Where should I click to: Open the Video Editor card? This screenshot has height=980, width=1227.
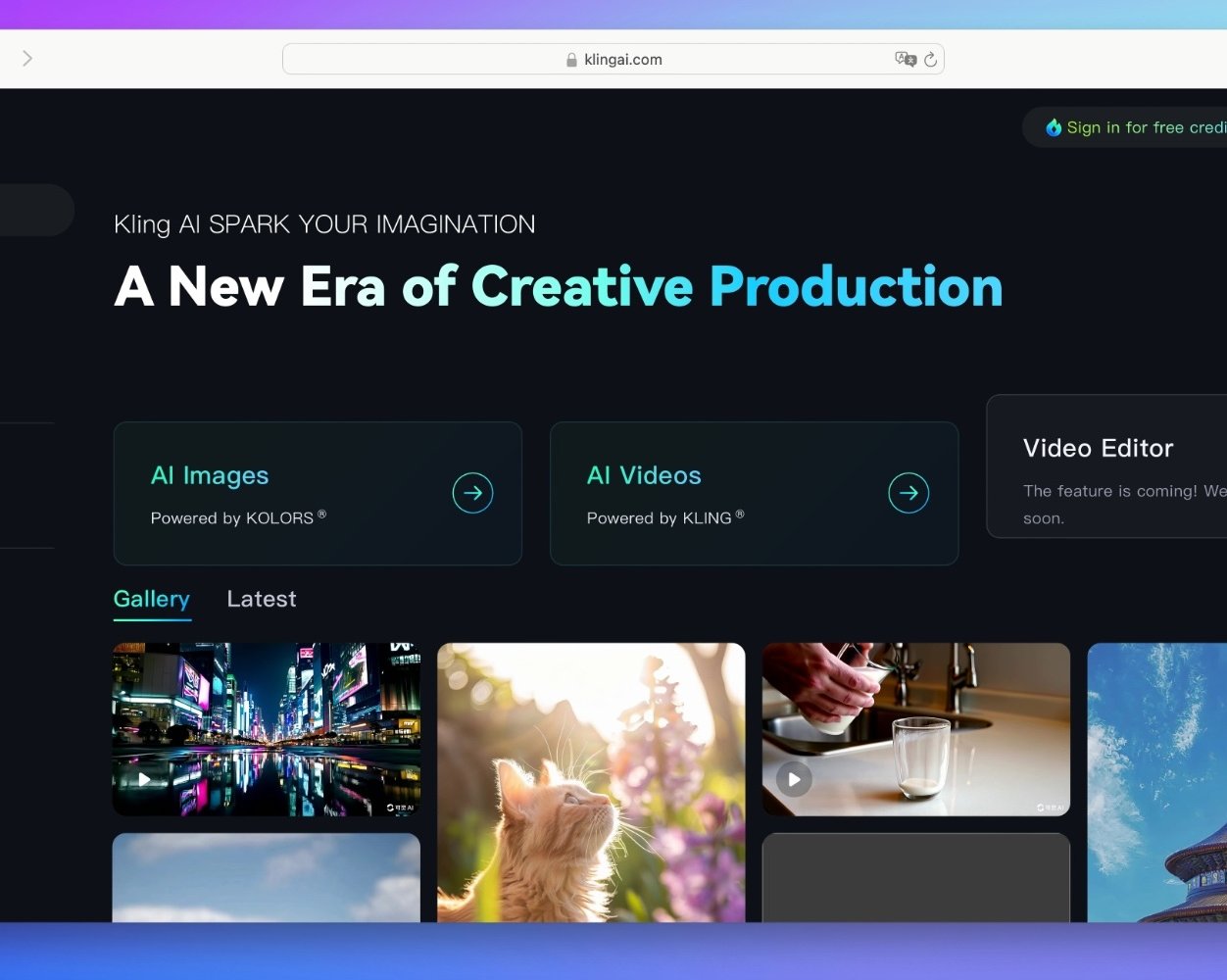pos(1106,466)
